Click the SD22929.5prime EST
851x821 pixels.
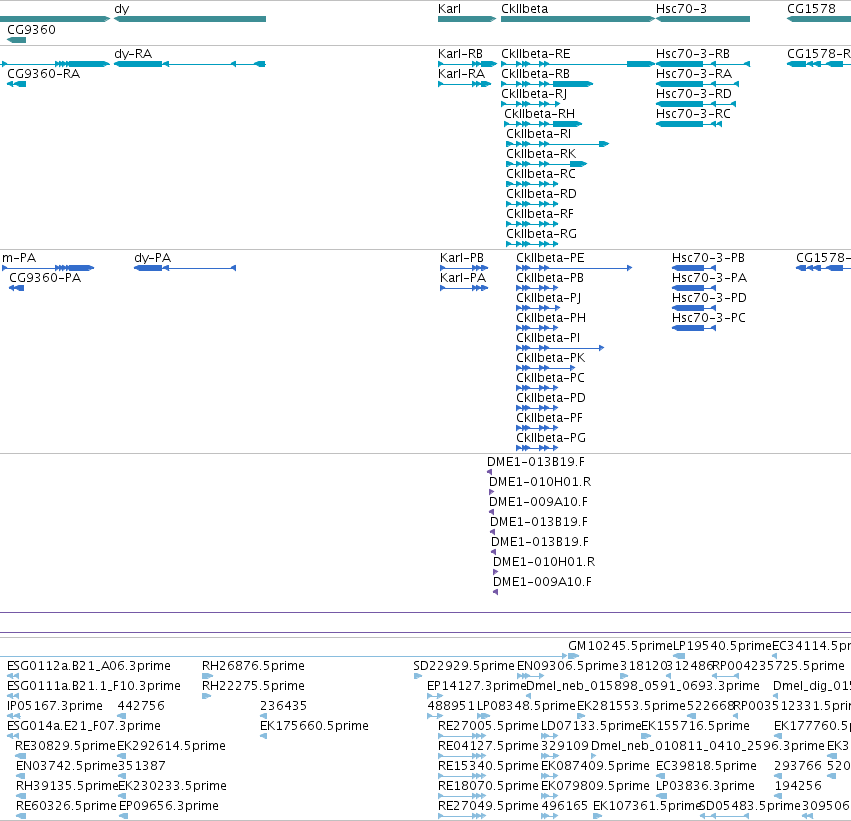coord(463,666)
